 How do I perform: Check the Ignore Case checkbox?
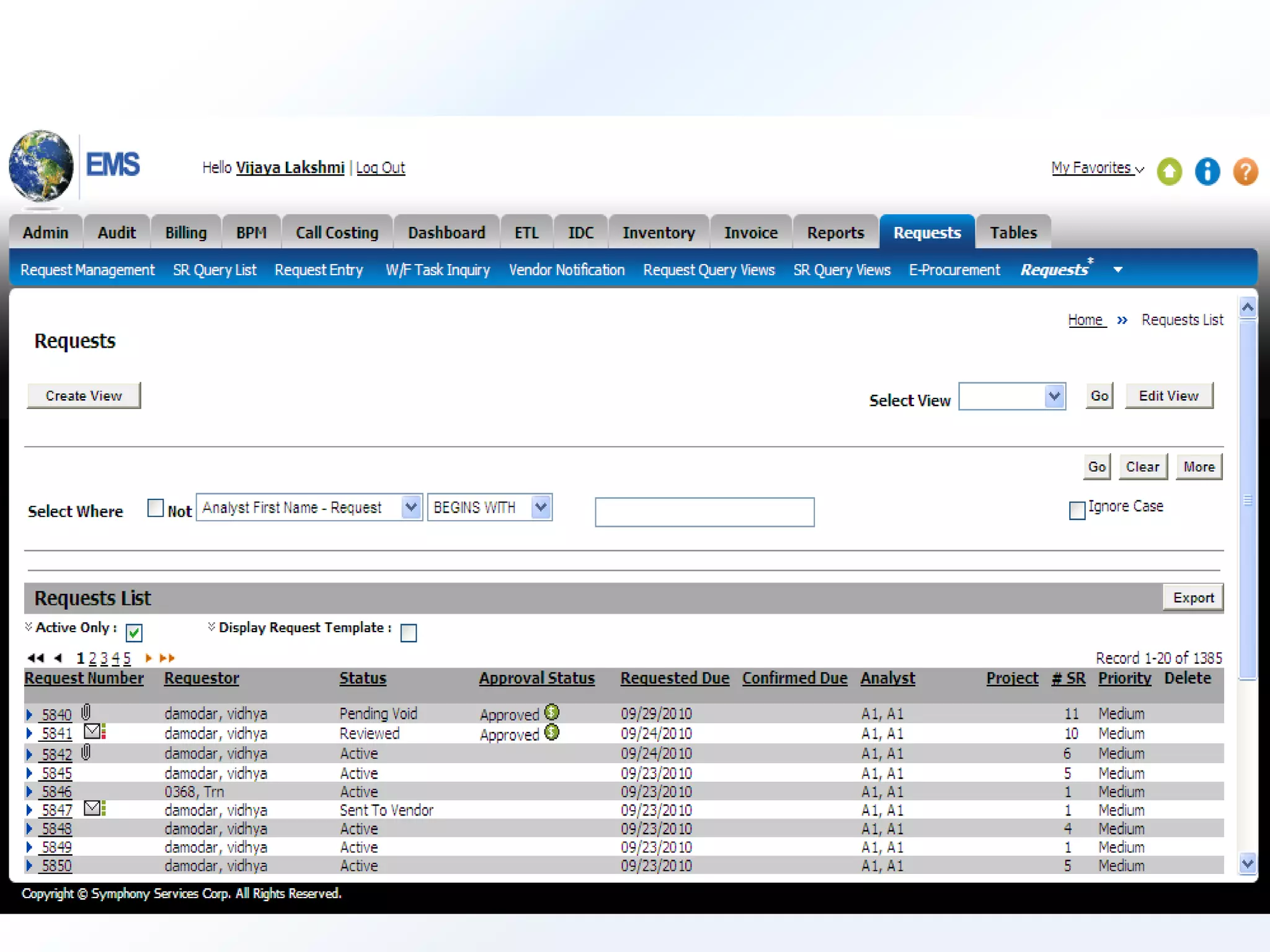[1077, 510]
